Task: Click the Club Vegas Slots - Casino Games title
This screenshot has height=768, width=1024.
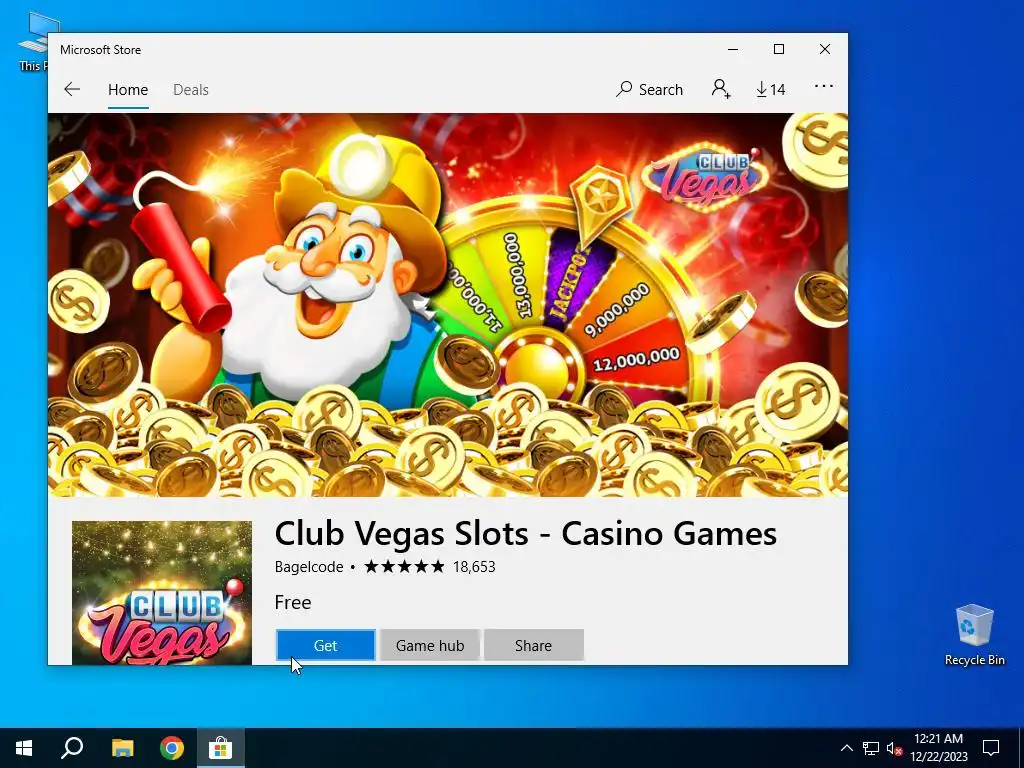Action: coord(526,533)
